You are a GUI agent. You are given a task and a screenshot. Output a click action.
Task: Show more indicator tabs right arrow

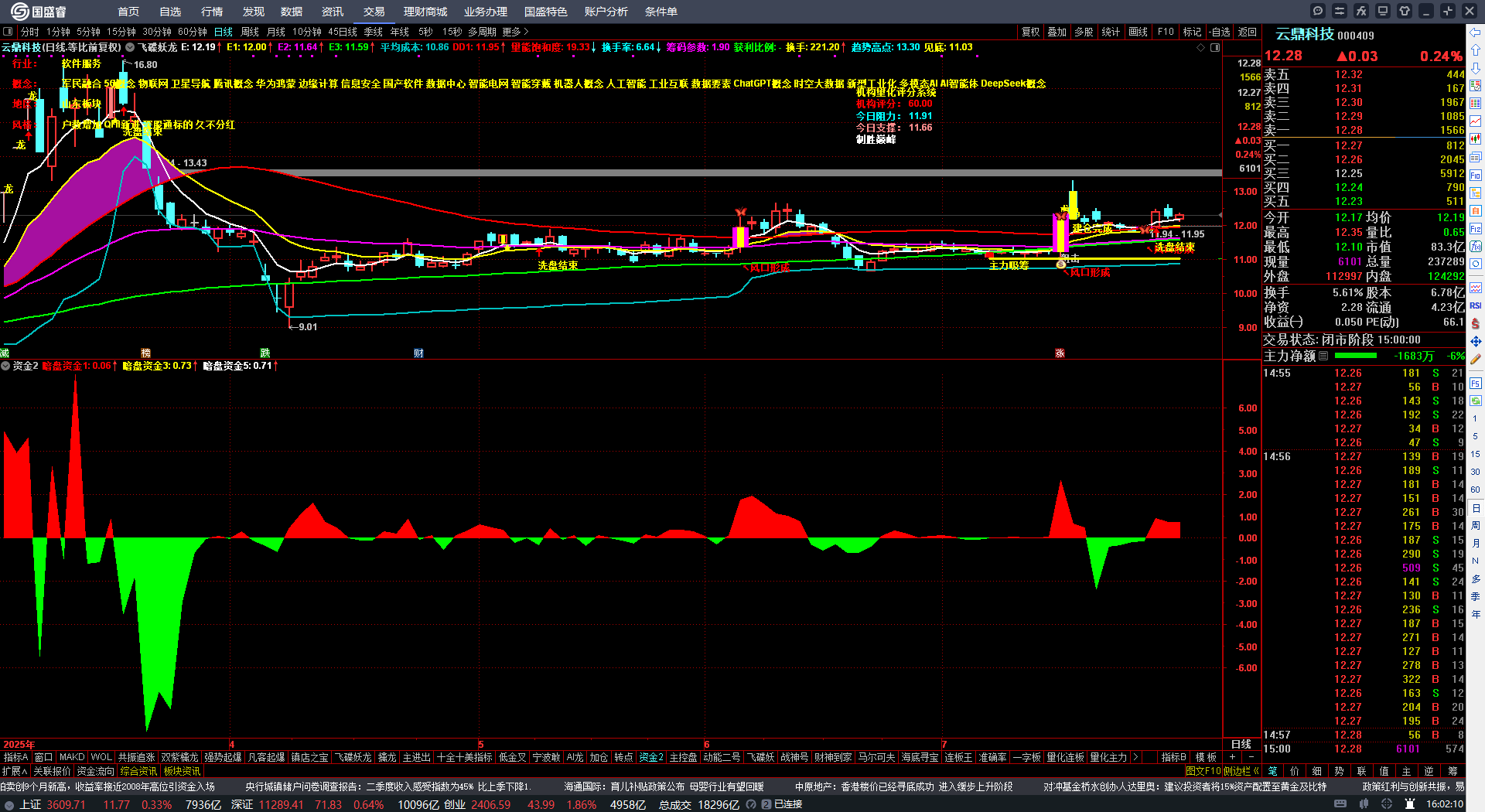pos(1135,757)
